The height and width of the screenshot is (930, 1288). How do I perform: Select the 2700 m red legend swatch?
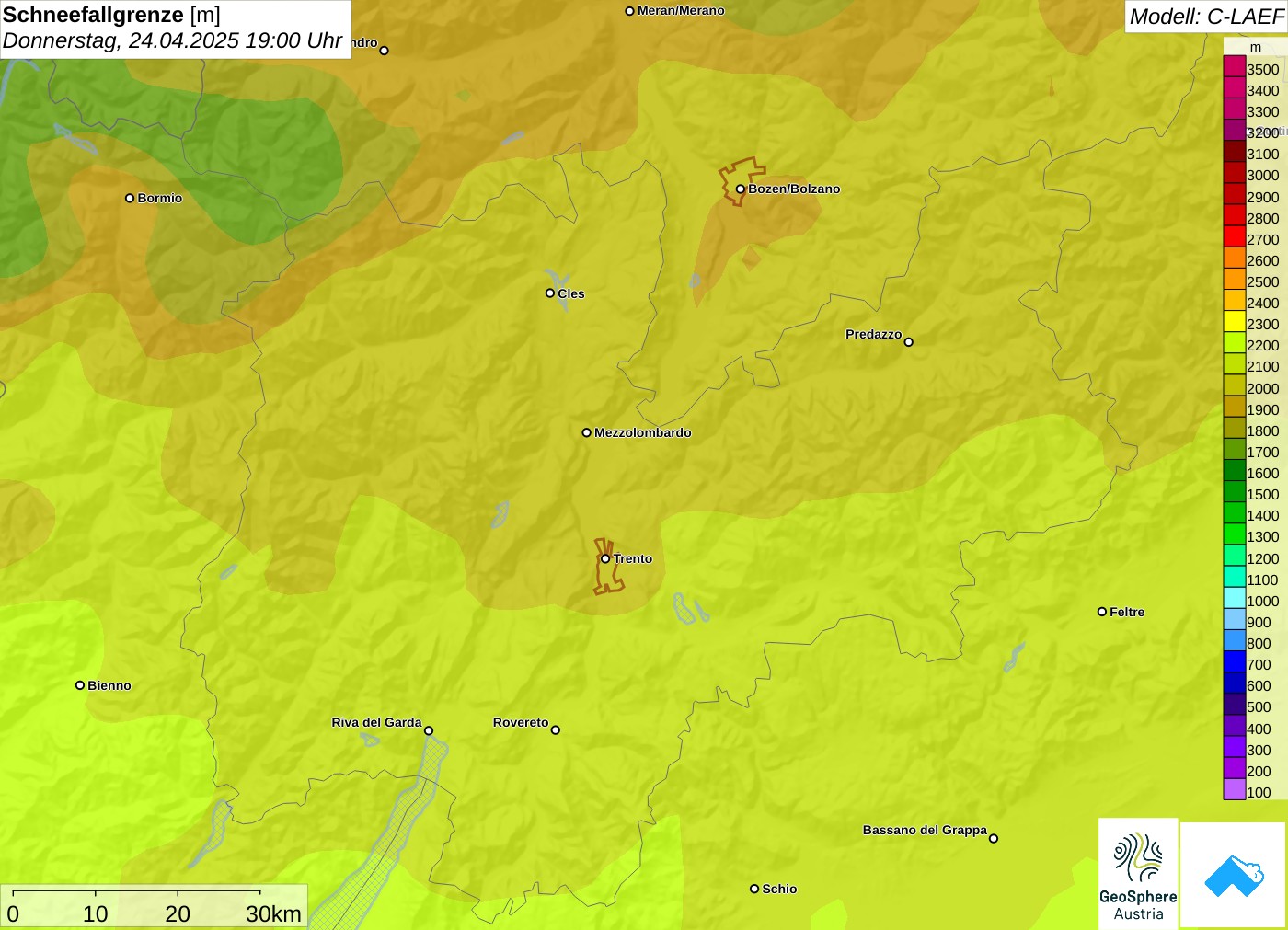click(1235, 236)
